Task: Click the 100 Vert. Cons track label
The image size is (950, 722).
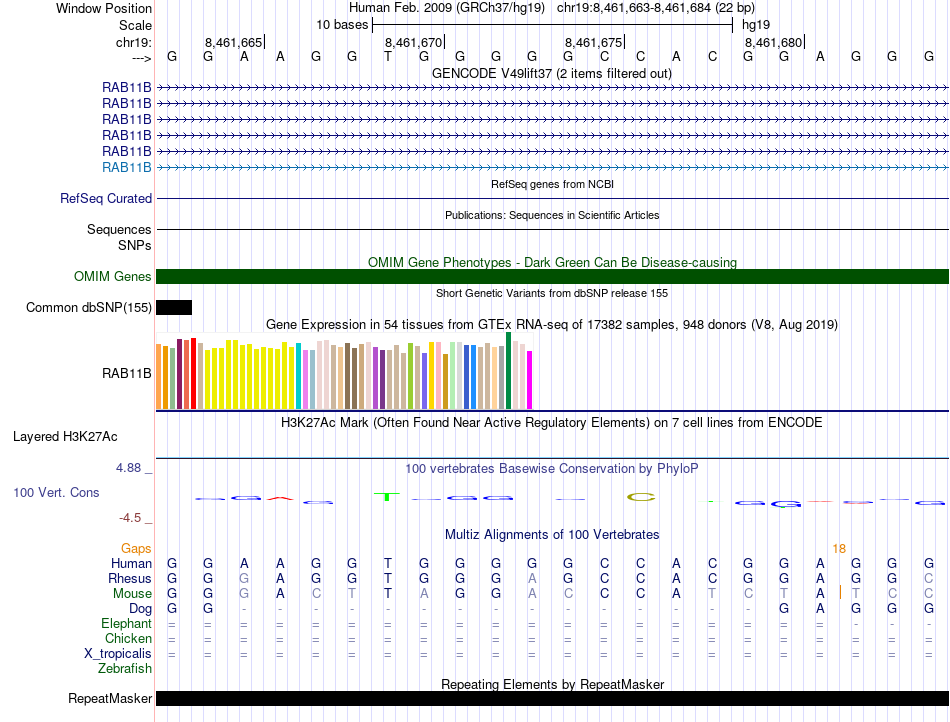Action: (56, 493)
